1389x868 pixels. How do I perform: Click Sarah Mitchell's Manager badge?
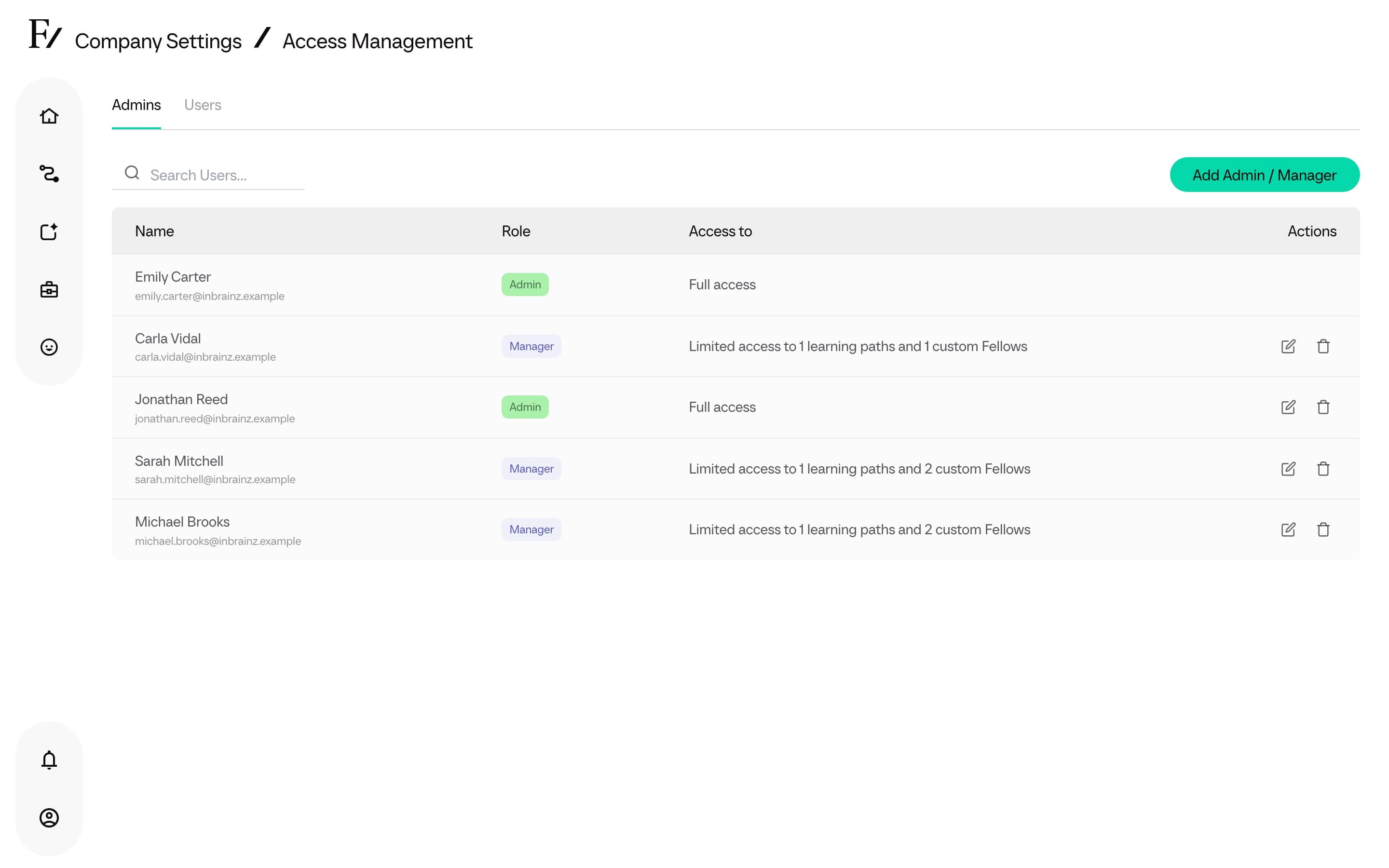pyautogui.click(x=531, y=469)
